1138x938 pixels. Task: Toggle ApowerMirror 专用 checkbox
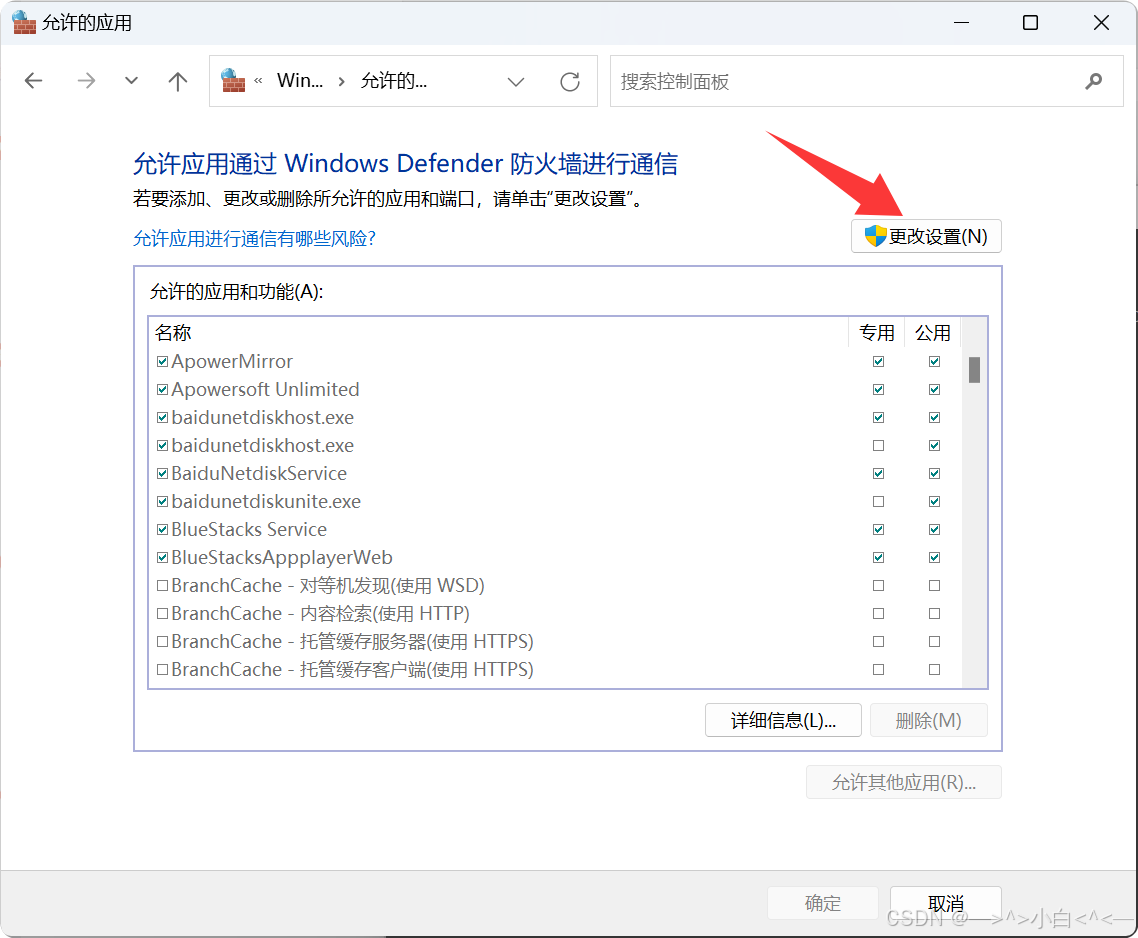(x=878, y=361)
